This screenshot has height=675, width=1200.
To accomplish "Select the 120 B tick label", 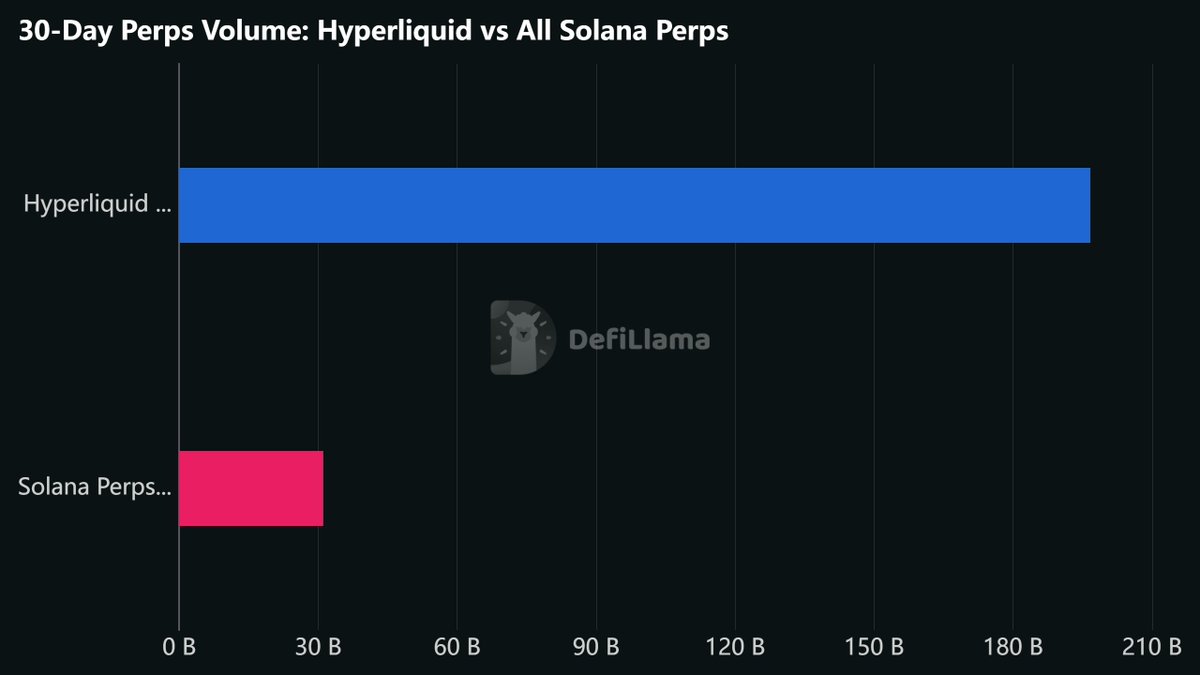I will coord(735,647).
